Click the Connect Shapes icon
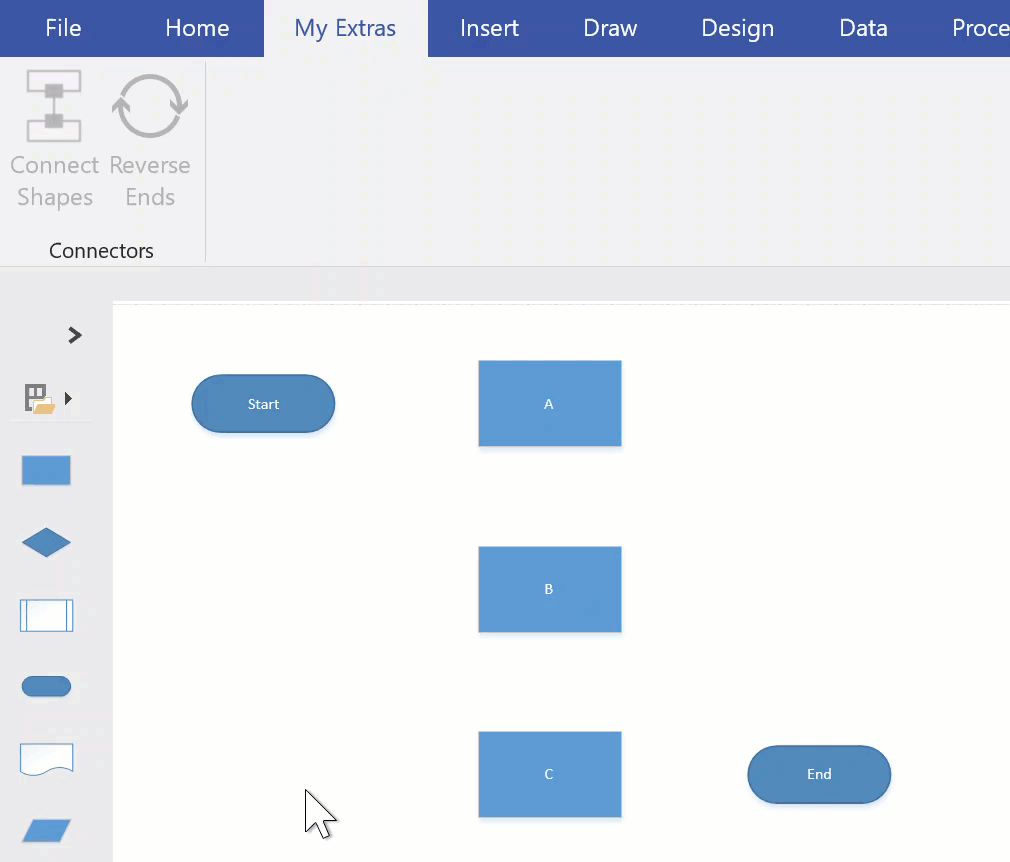This screenshot has width=1010, height=862. click(54, 106)
